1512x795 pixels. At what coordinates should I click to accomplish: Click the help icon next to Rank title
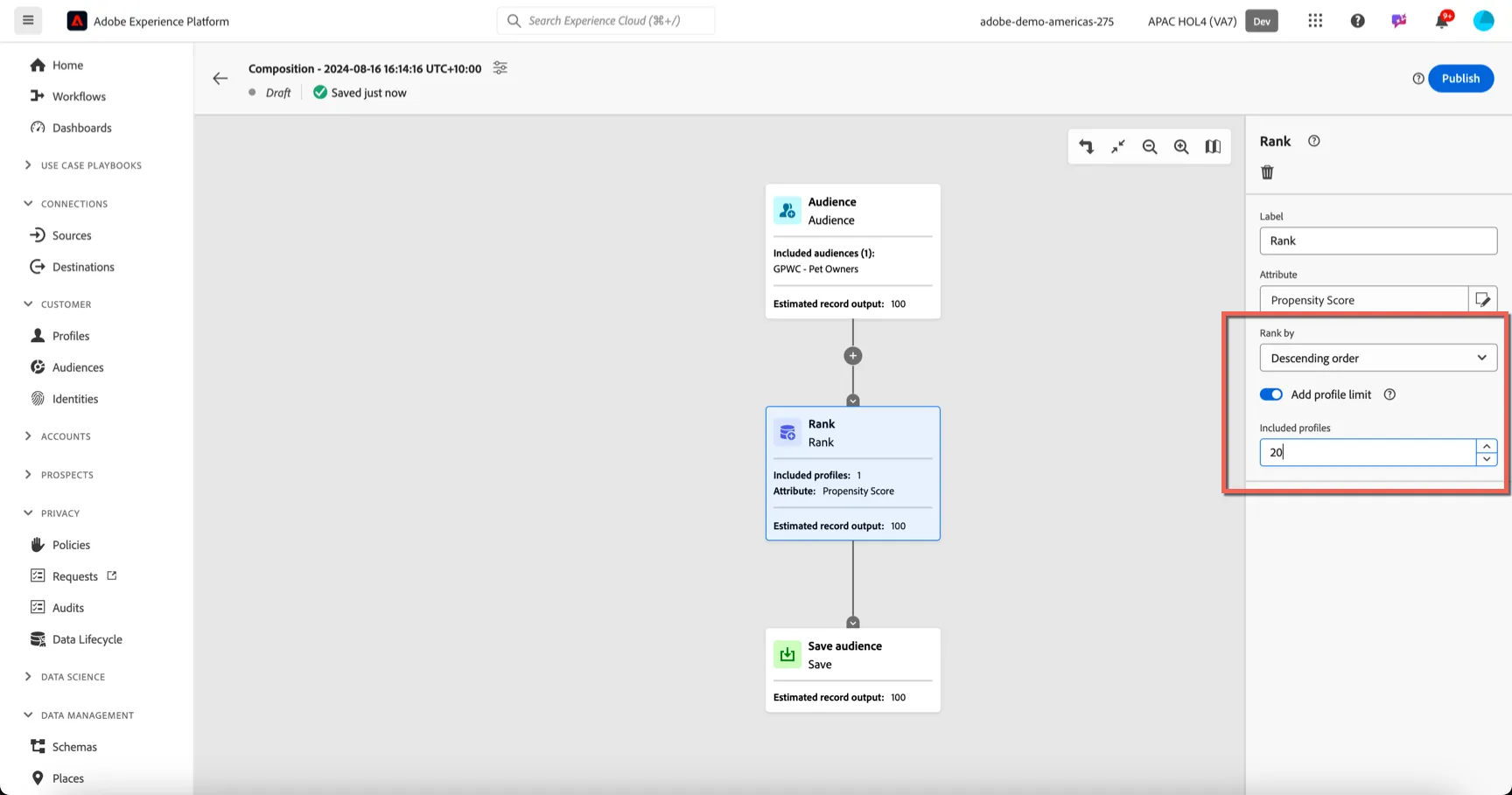1313,141
